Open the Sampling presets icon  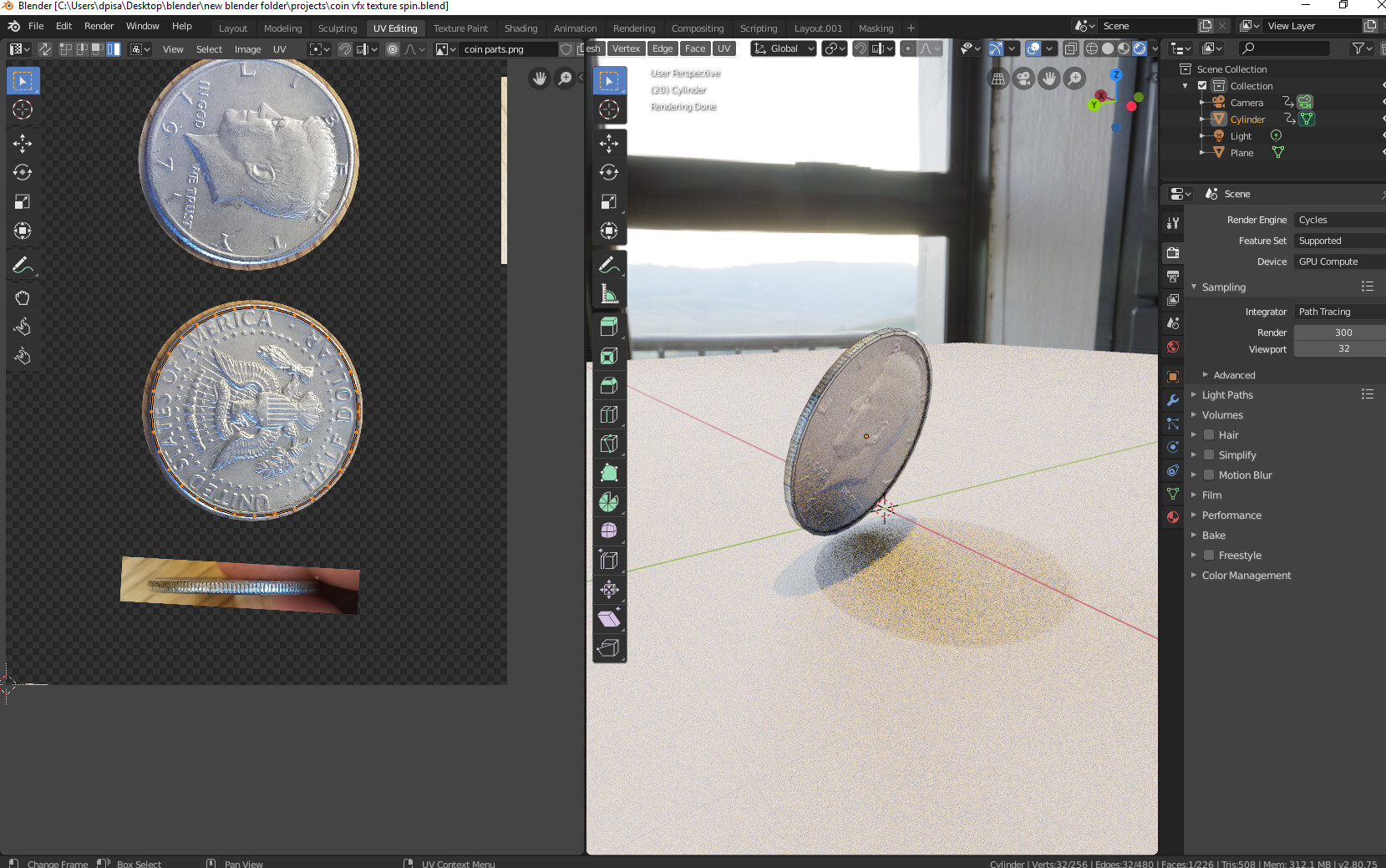(x=1369, y=287)
